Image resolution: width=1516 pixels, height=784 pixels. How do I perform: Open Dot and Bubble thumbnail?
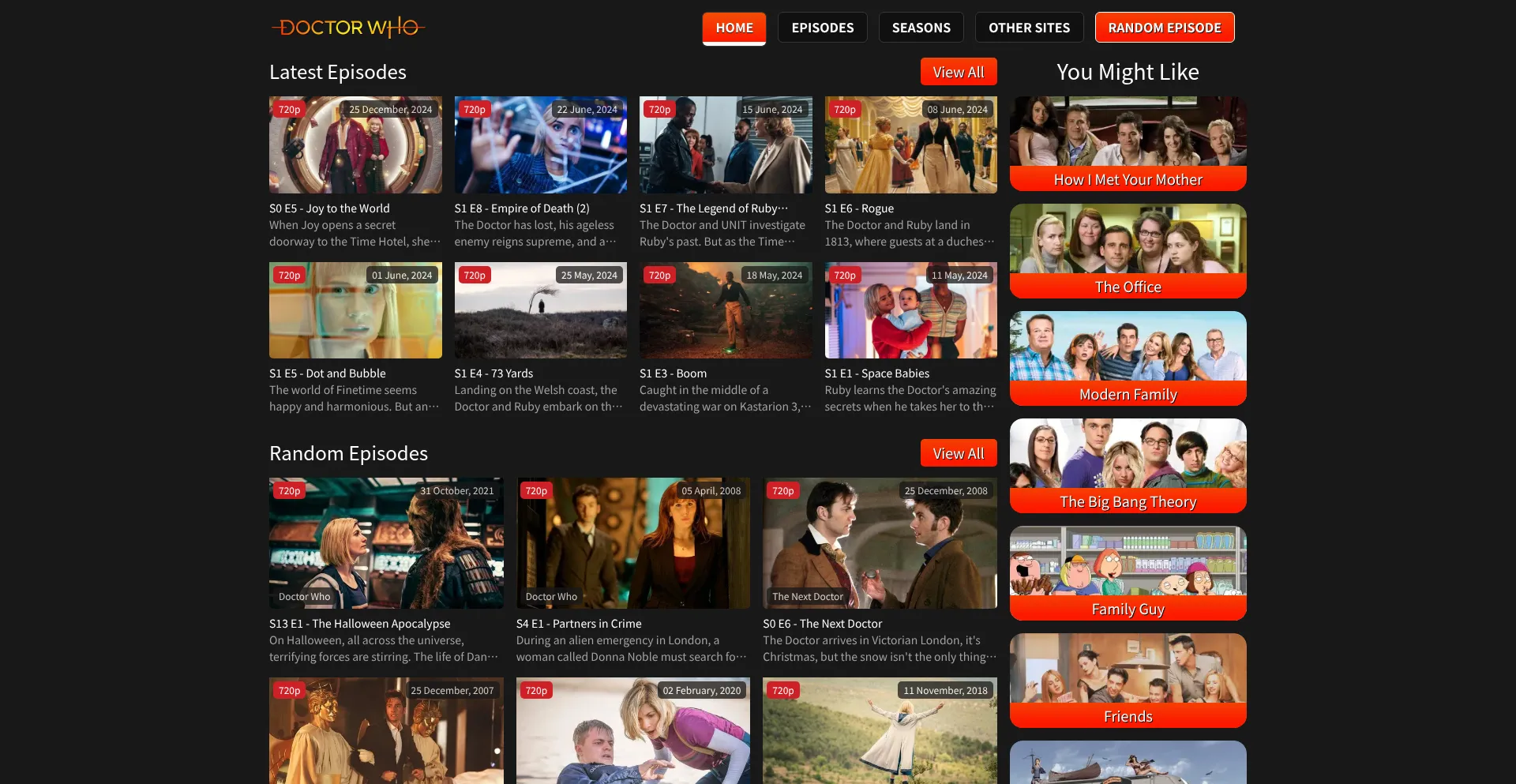[x=355, y=310]
